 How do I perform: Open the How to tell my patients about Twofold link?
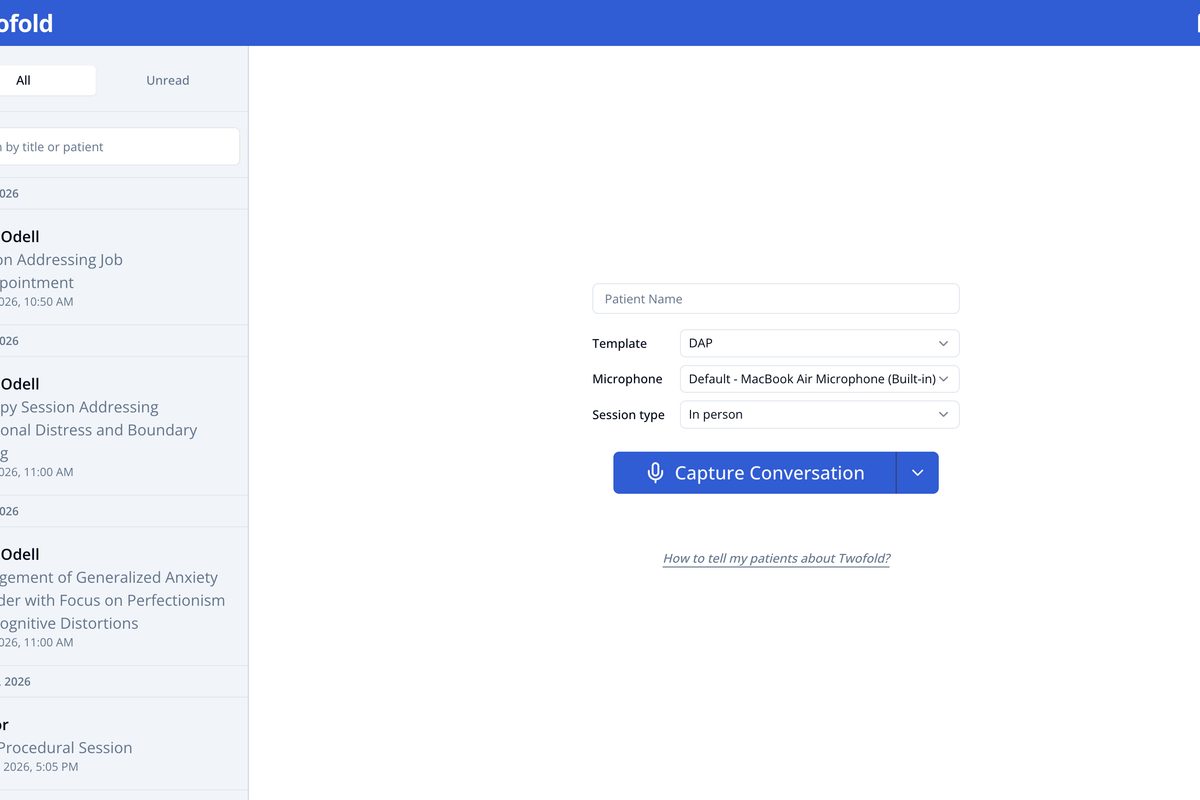(x=776, y=558)
